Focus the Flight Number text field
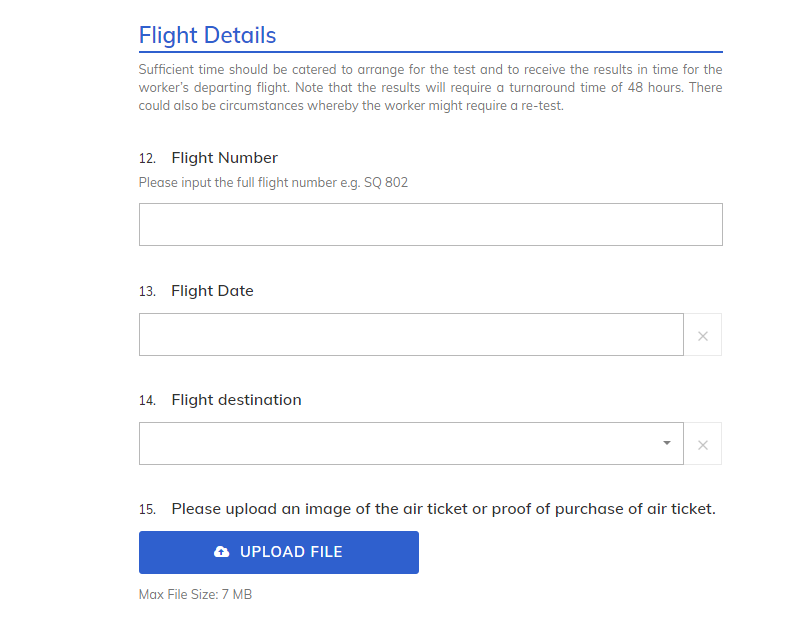 pos(430,225)
